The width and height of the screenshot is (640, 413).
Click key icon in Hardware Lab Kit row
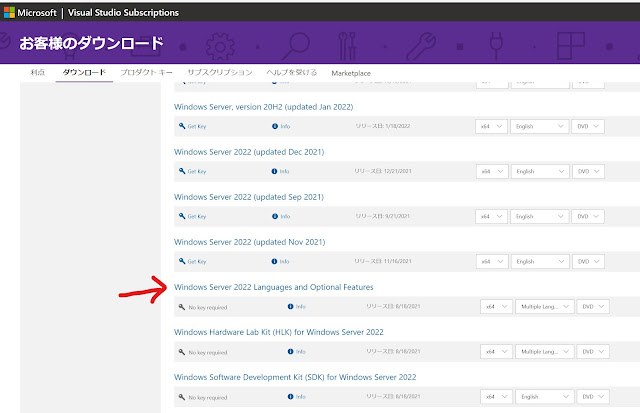pos(182,351)
